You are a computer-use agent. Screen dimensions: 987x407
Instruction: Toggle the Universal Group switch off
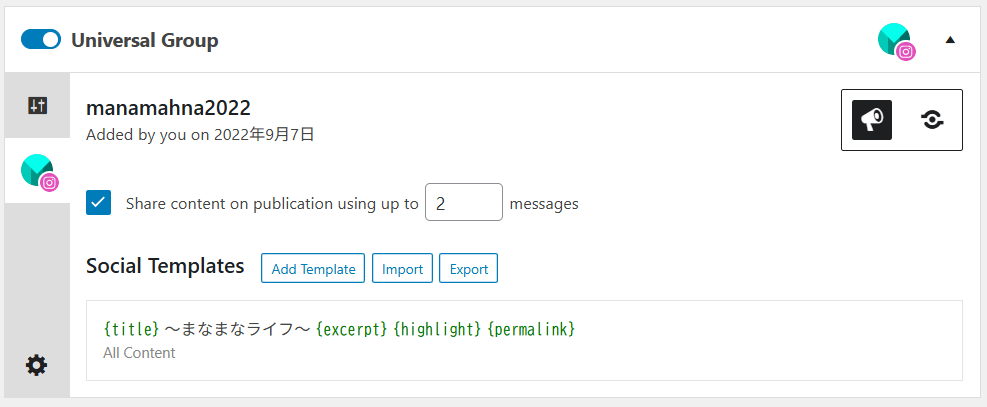(41, 40)
